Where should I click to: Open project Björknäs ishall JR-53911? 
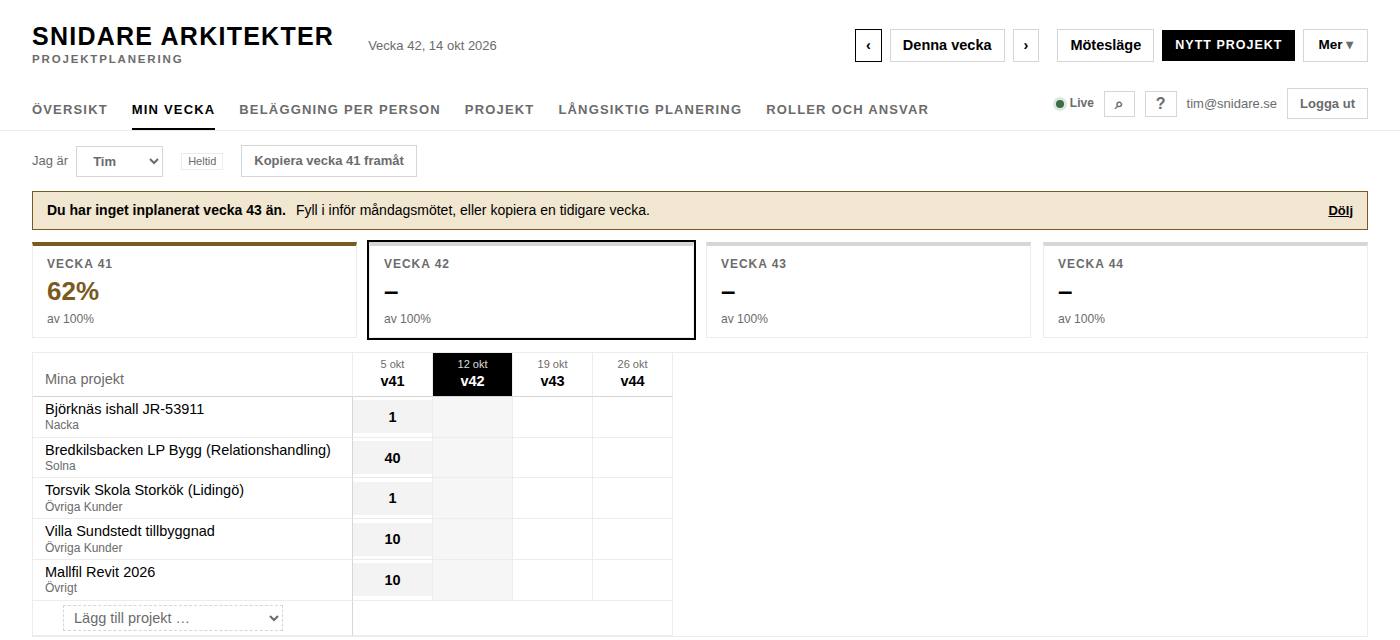(x=124, y=409)
